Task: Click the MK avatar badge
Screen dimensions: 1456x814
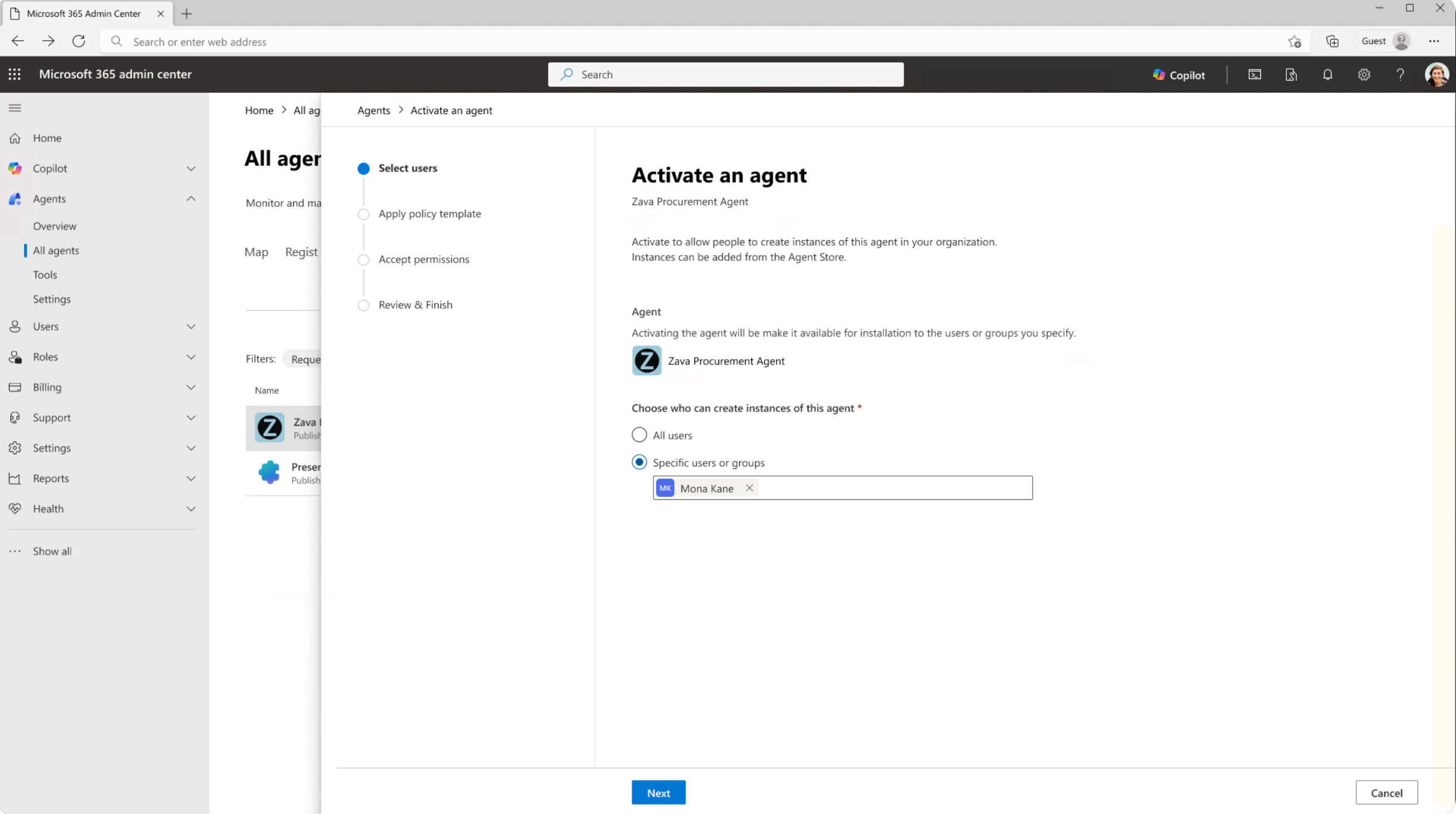Action: click(x=665, y=488)
